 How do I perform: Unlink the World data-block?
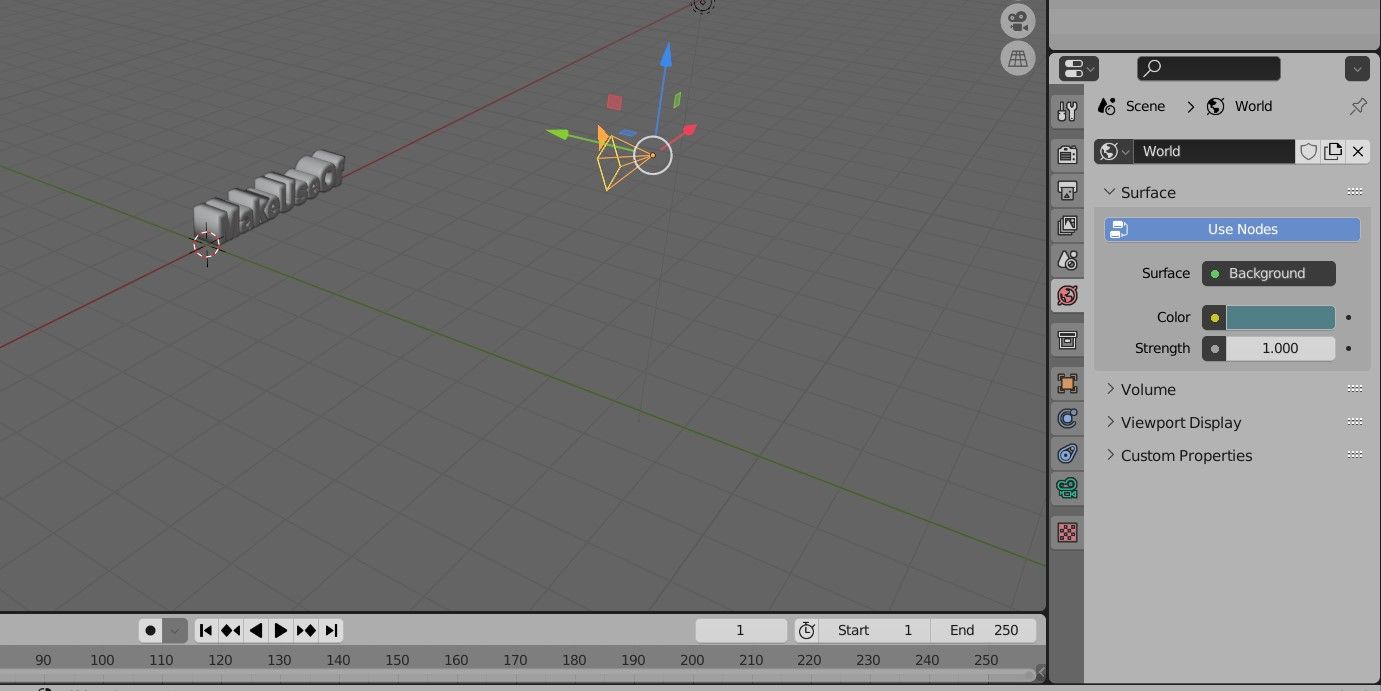click(x=1357, y=151)
